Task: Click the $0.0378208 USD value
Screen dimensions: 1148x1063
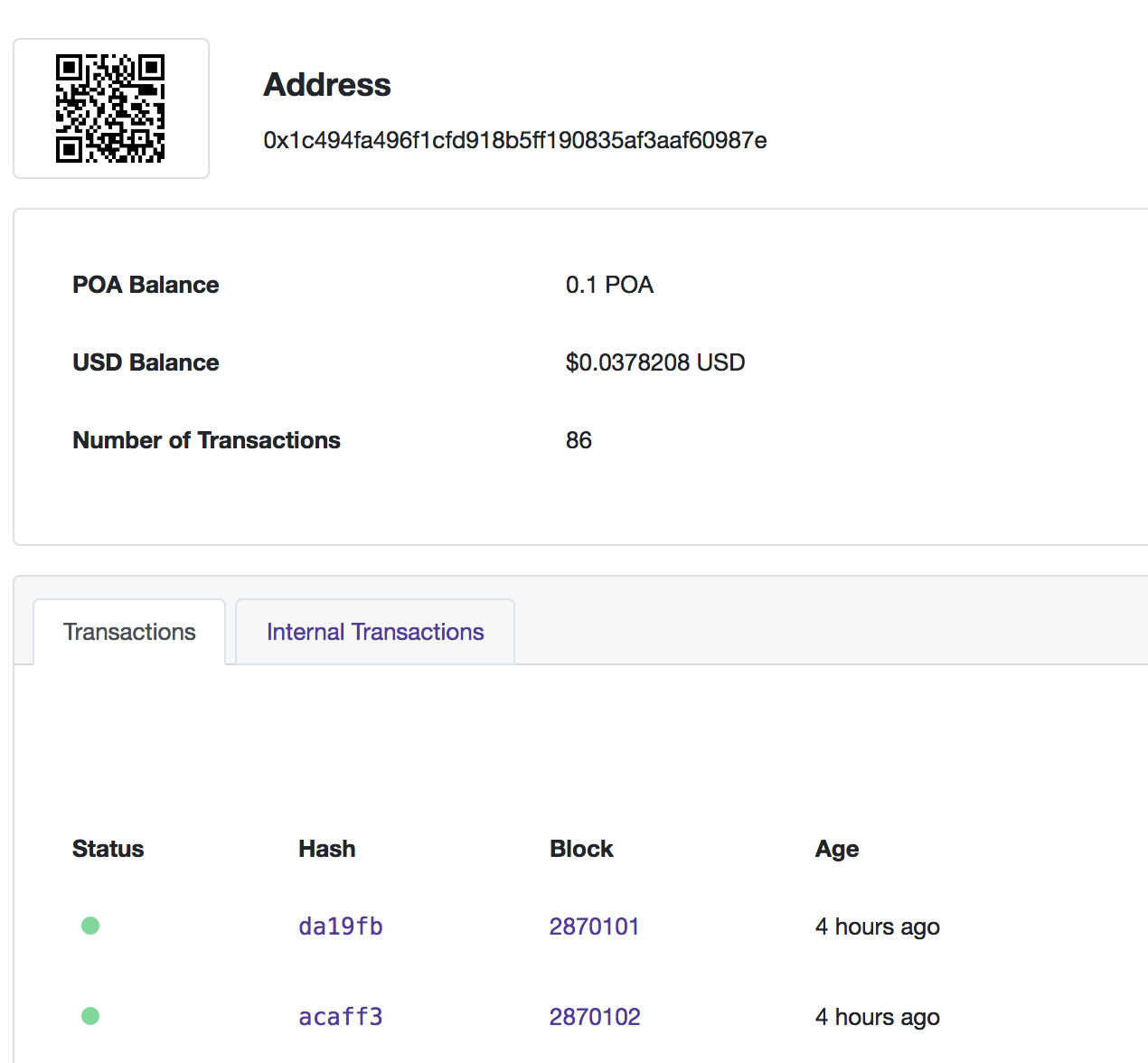Action: point(655,362)
